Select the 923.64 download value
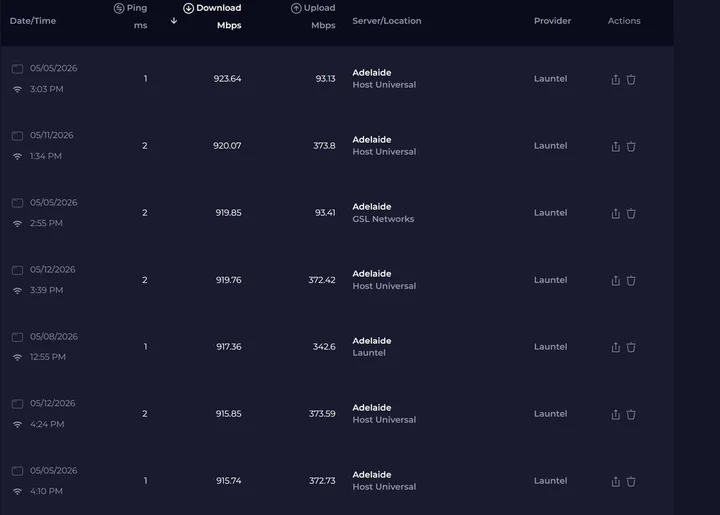 [227, 78]
